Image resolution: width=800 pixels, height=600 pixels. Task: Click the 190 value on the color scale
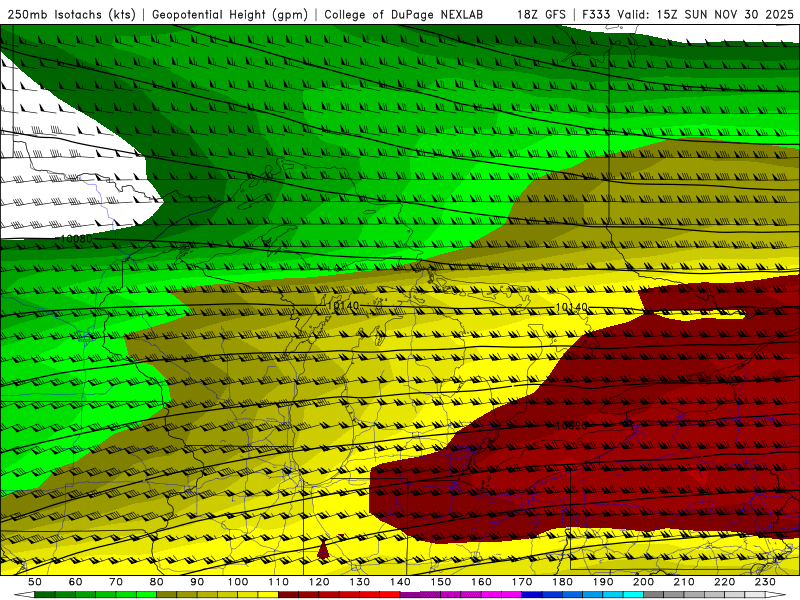(x=603, y=582)
